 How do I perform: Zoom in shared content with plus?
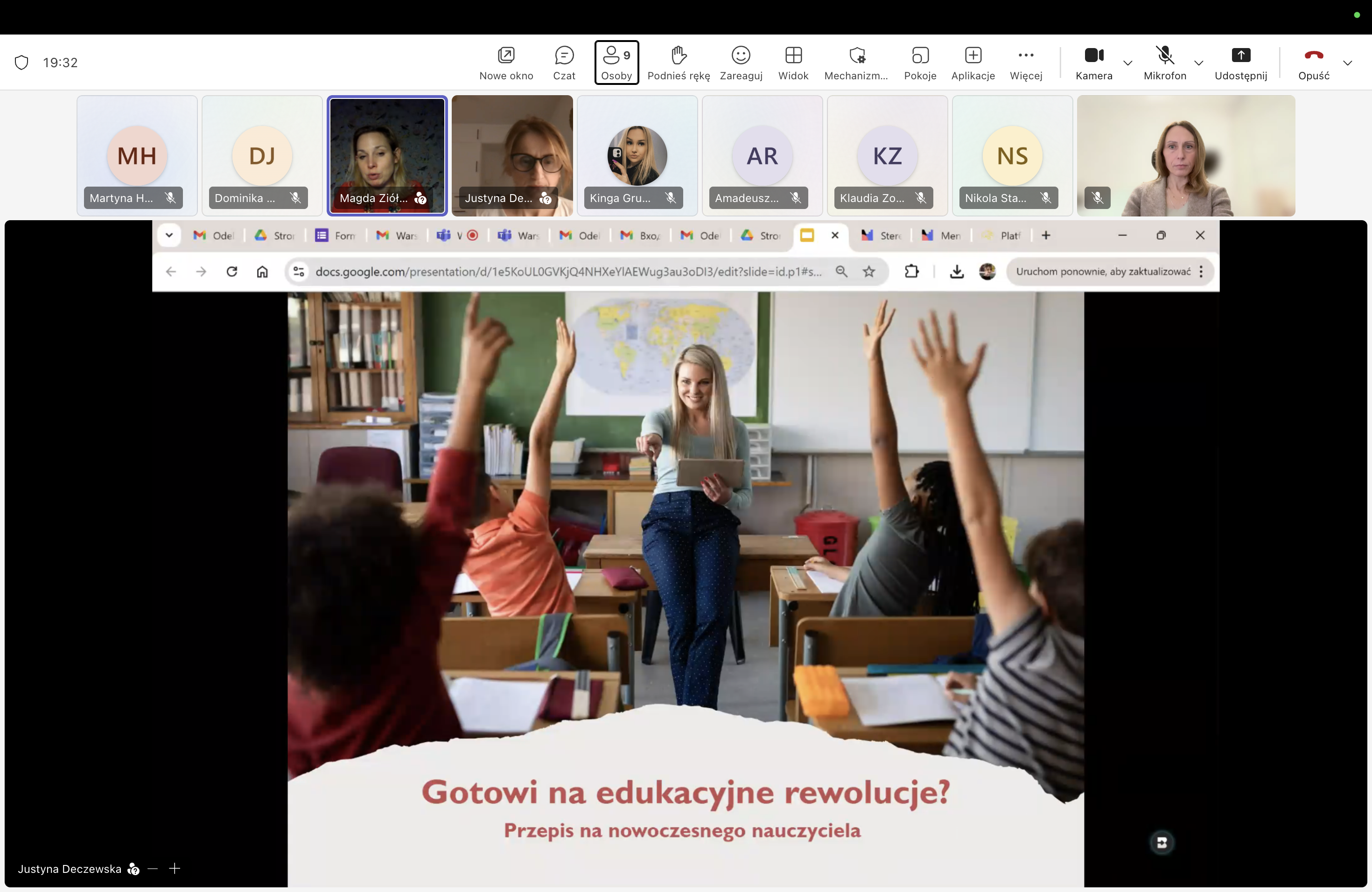pos(175,868)
